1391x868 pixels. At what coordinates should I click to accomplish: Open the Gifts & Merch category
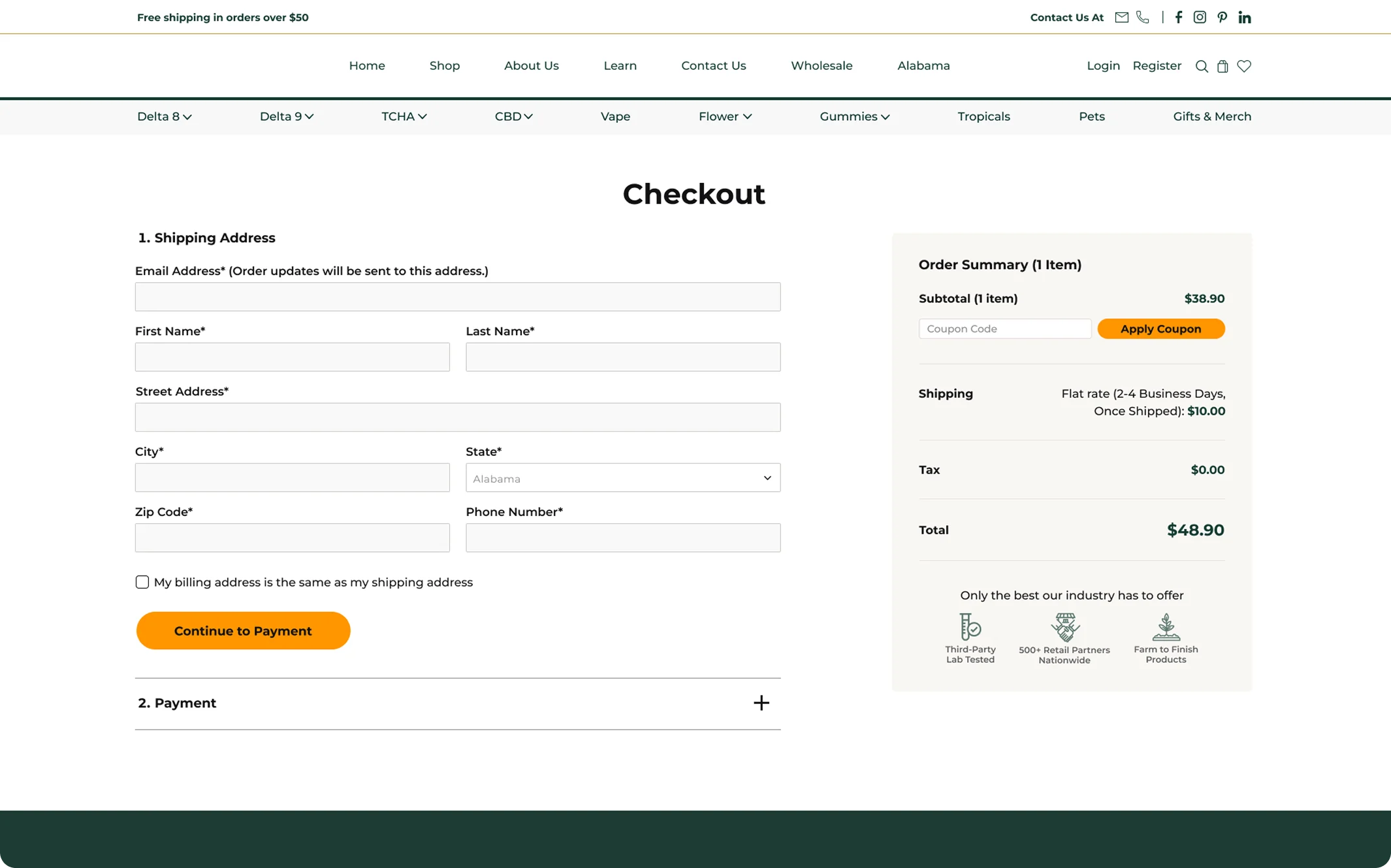[x=1212, y=116]
